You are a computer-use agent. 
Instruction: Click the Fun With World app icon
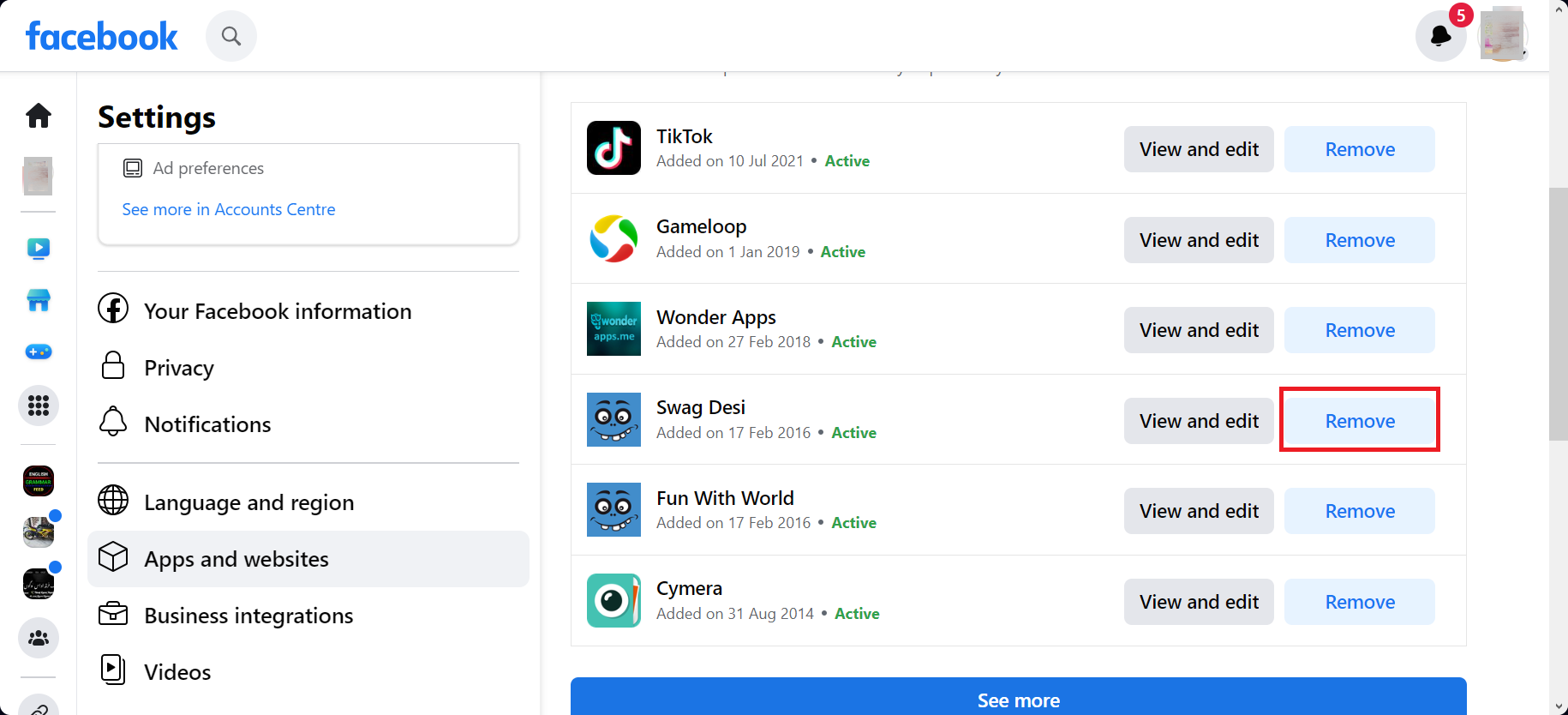pyautogui.click(x=613, y=509)
